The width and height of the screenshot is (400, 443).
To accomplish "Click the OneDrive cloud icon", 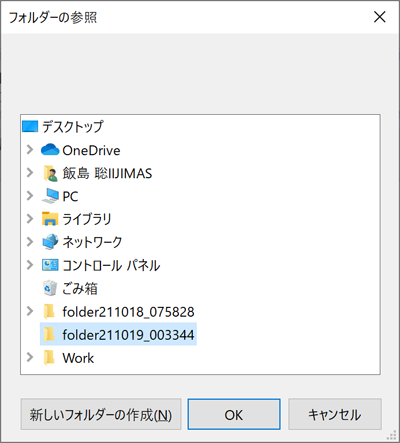I will point(50,150).
